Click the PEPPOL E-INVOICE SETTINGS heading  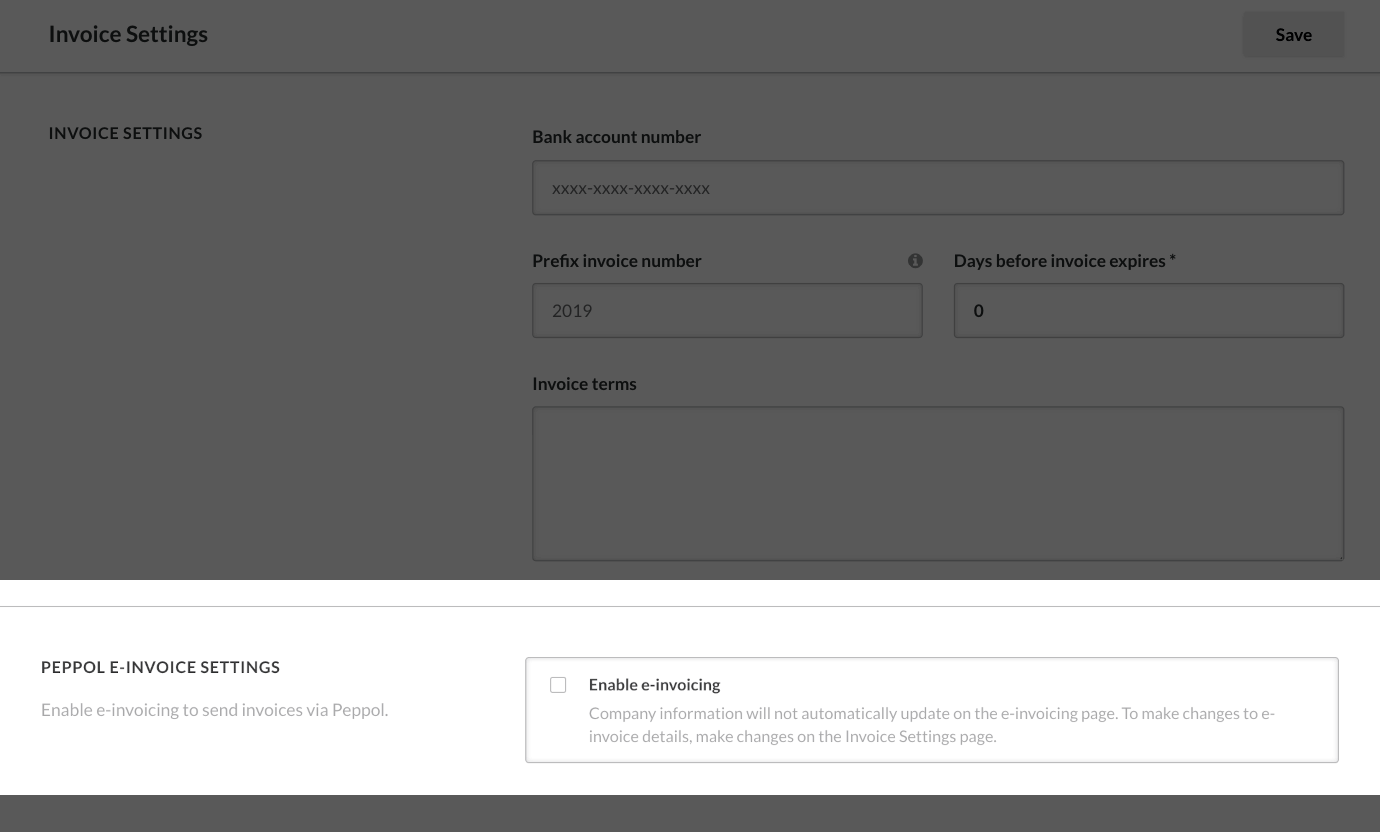pos(160,667)
